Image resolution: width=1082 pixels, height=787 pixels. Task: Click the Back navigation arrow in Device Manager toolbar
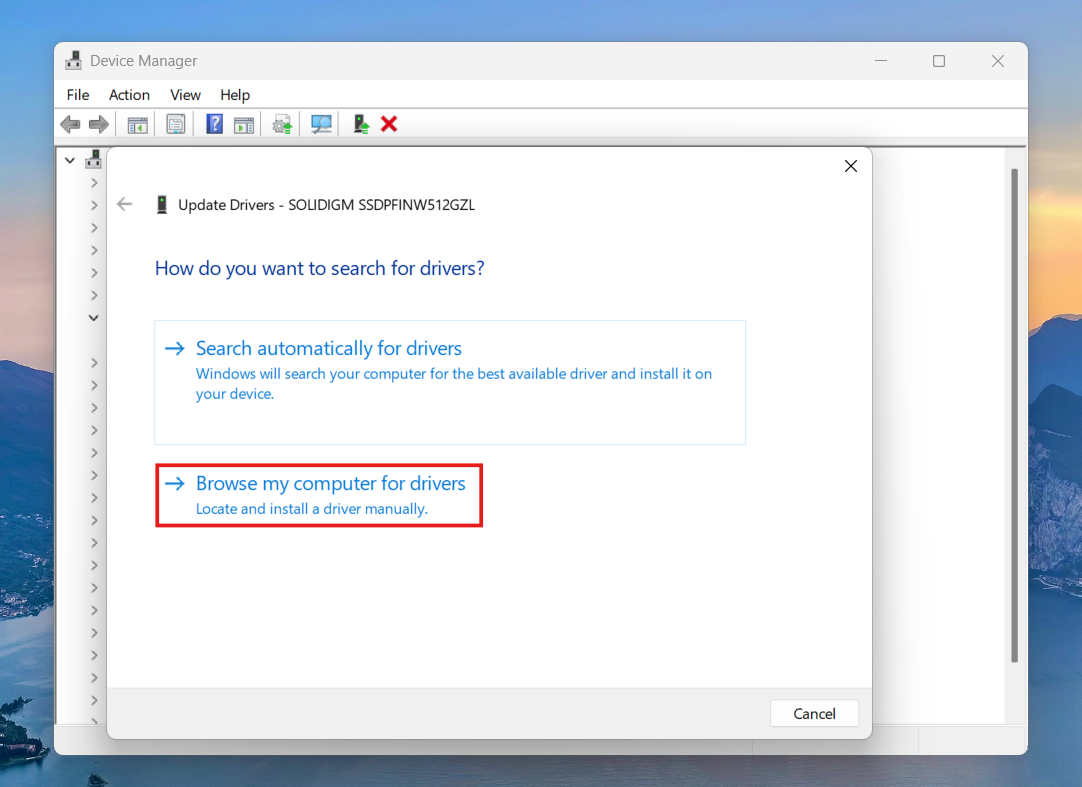point(70,123)
